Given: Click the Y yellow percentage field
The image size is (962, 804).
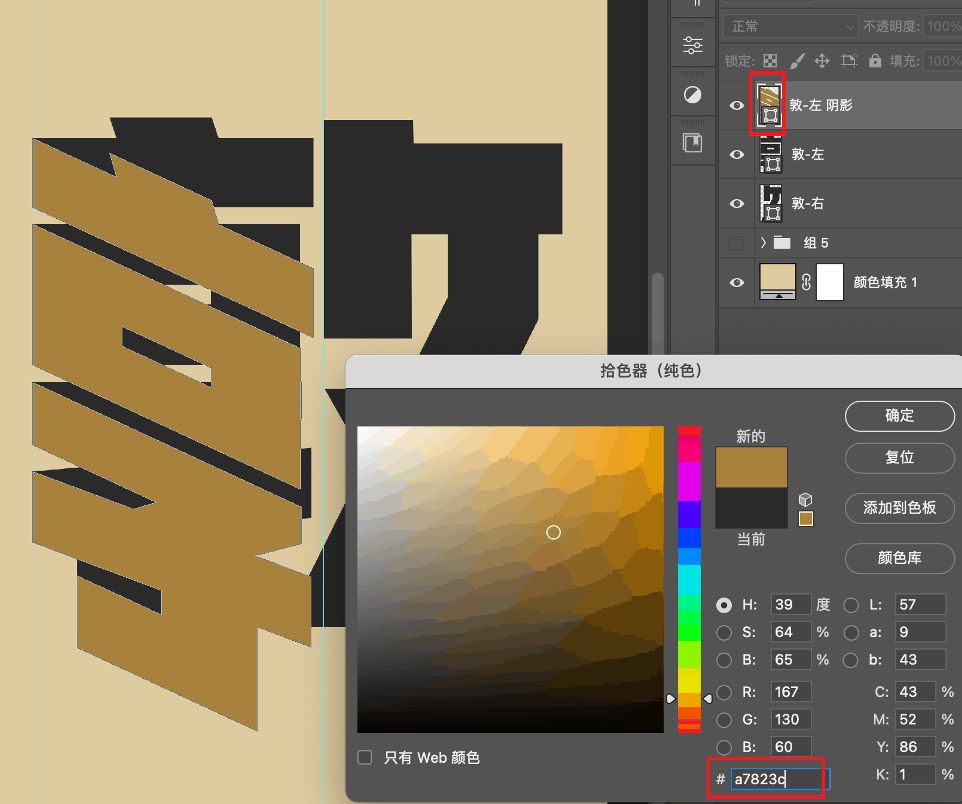Looking at the screenshot, I should (915, 747).
